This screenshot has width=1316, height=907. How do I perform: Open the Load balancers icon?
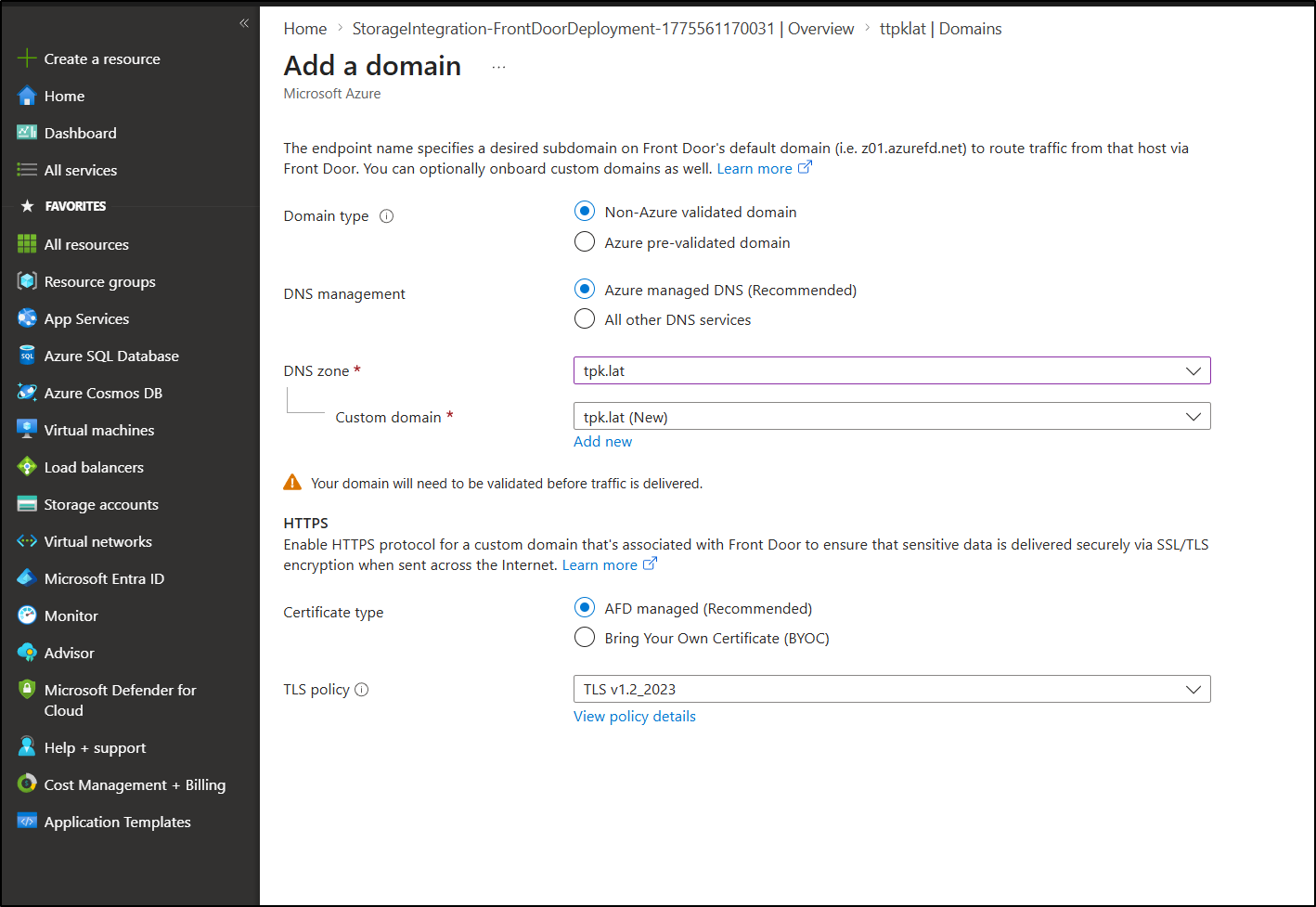[x=27, y=467]
